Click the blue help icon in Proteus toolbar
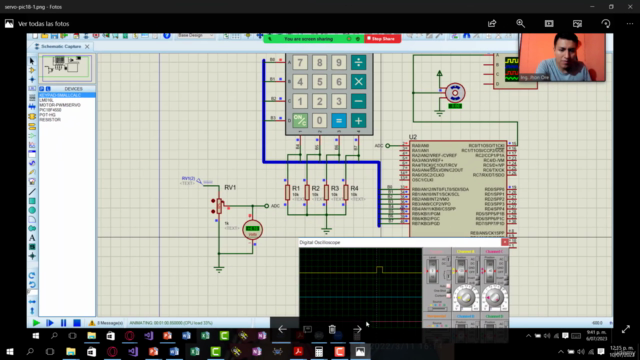The height and width of the screenshot is (360, 640). pyautogui.click(x=167, y=36)
